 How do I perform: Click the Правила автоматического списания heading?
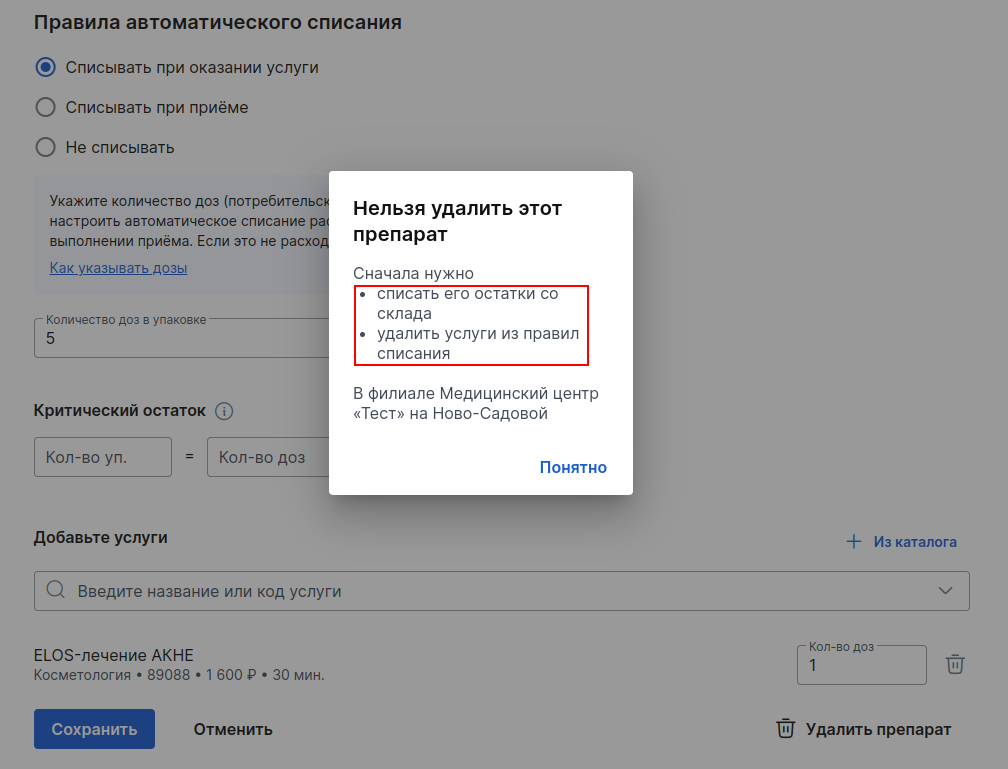tap(218, 23)
